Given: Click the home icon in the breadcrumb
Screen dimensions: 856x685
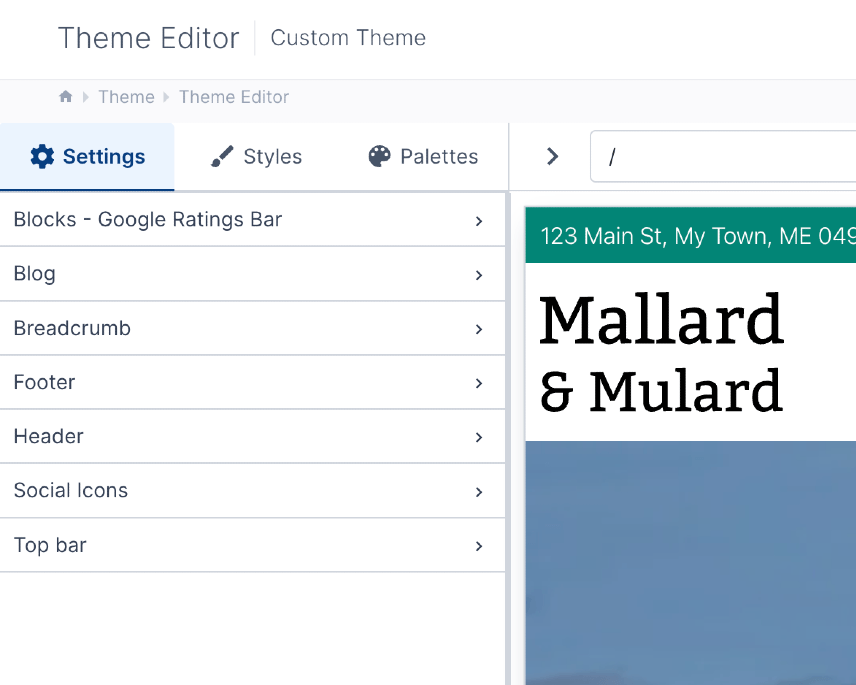Looking at the screenshot, I should [65, 96].
